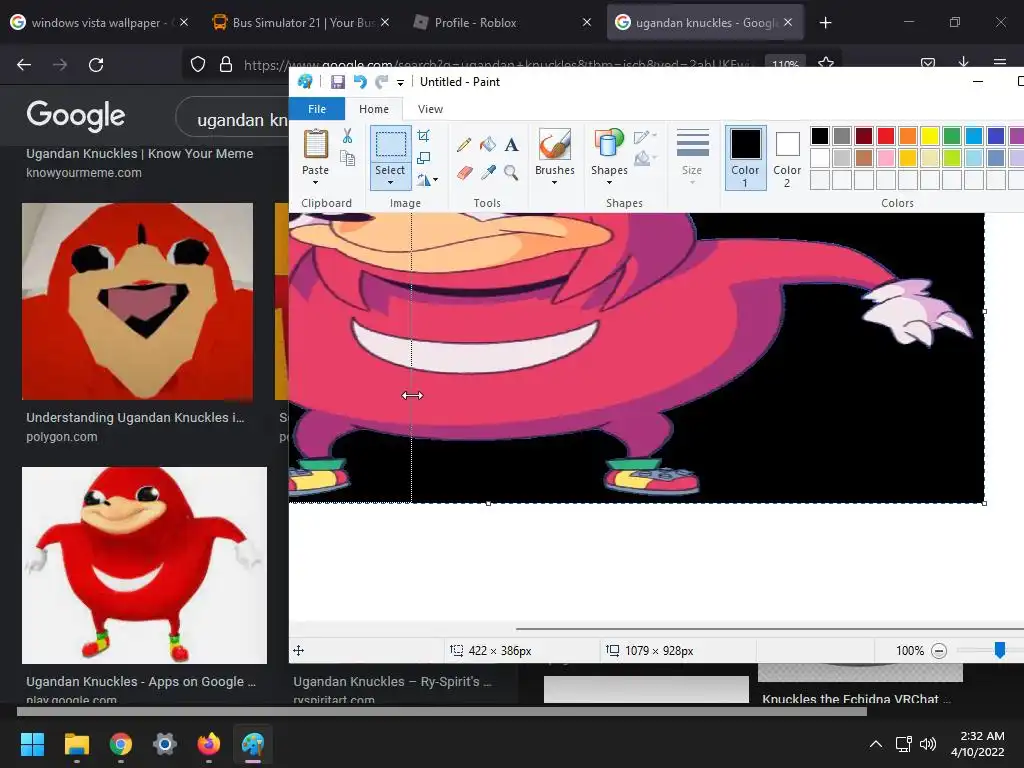Click the browser Back arrow
Screen dimensions: 1024x768
click(24, 65)
